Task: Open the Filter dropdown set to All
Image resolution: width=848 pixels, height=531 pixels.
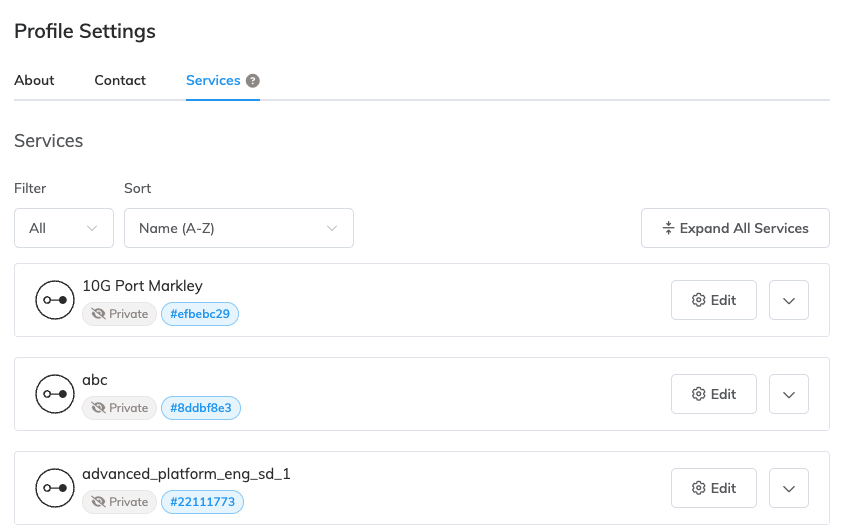Action: [64, 228]
